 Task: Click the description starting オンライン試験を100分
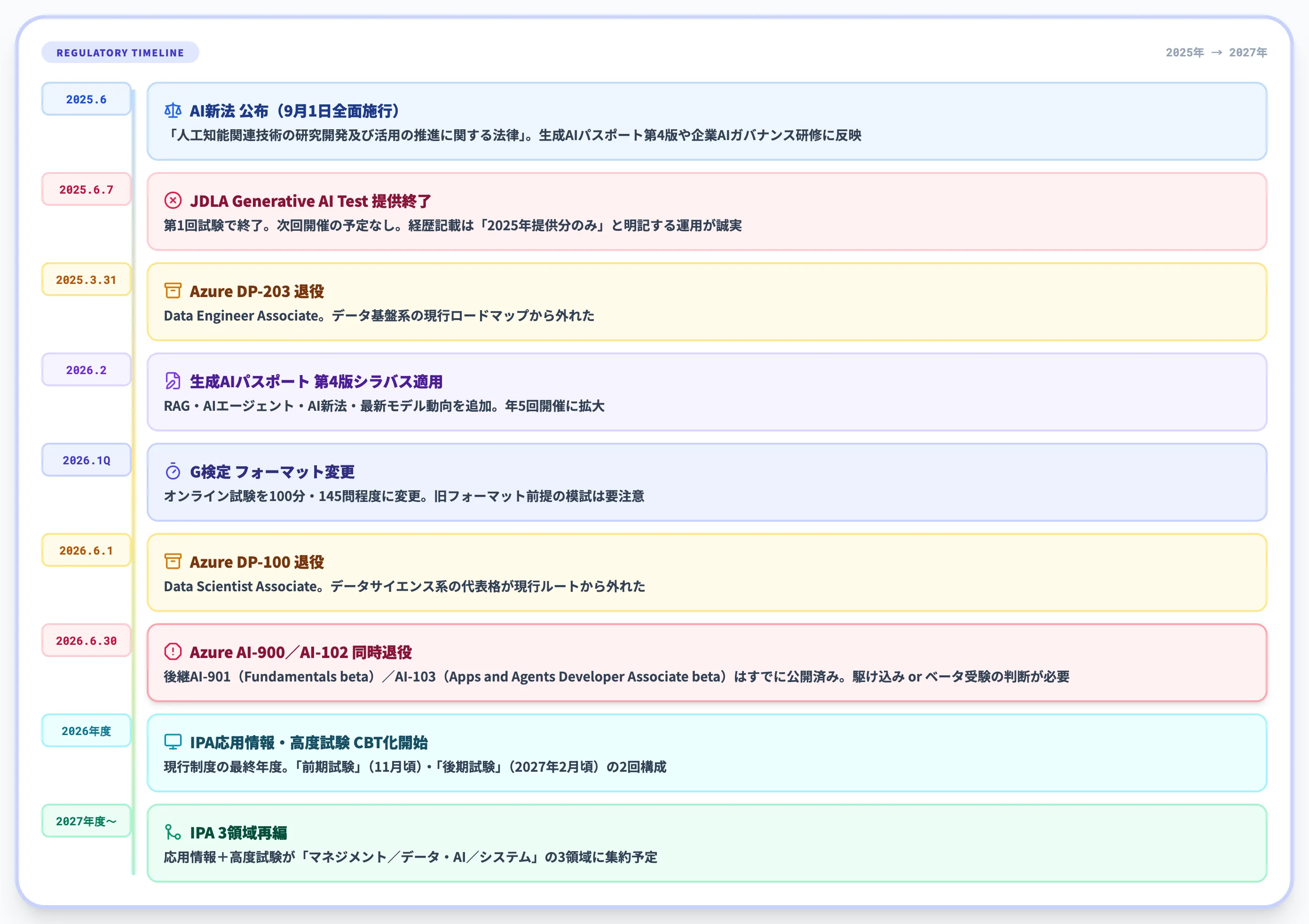tap(404, 496)
